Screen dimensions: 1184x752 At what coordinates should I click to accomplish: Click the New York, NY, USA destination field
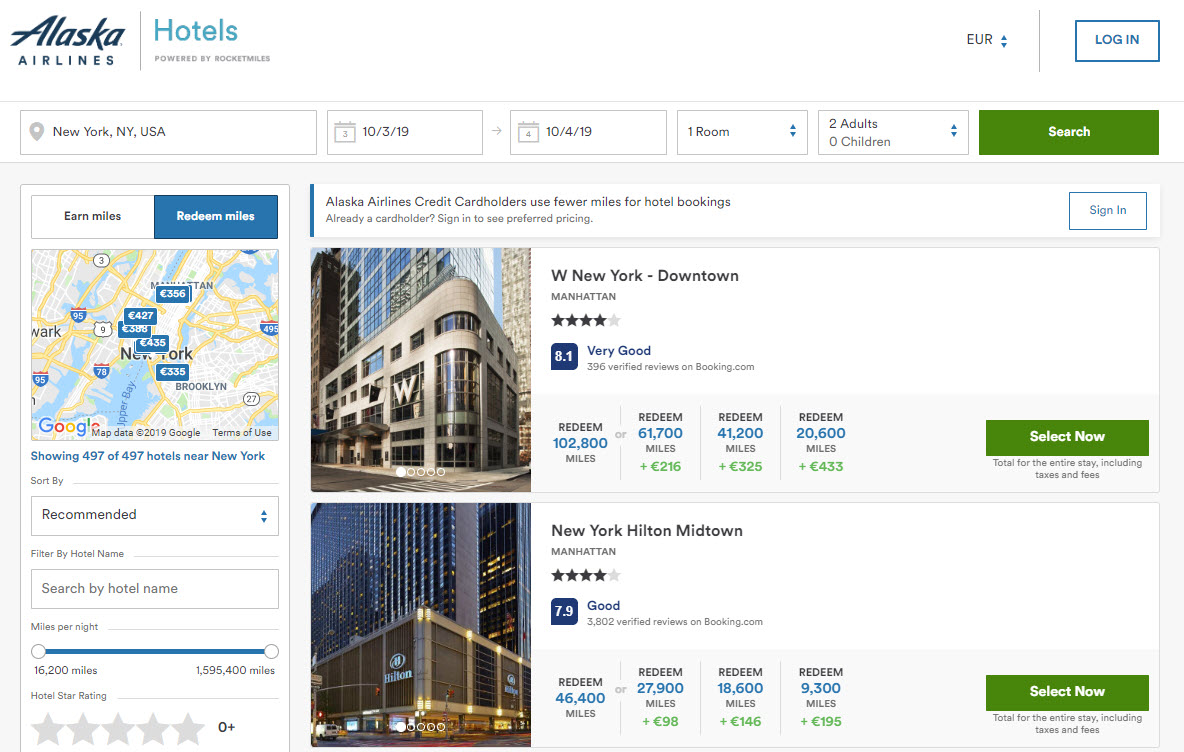168,132
